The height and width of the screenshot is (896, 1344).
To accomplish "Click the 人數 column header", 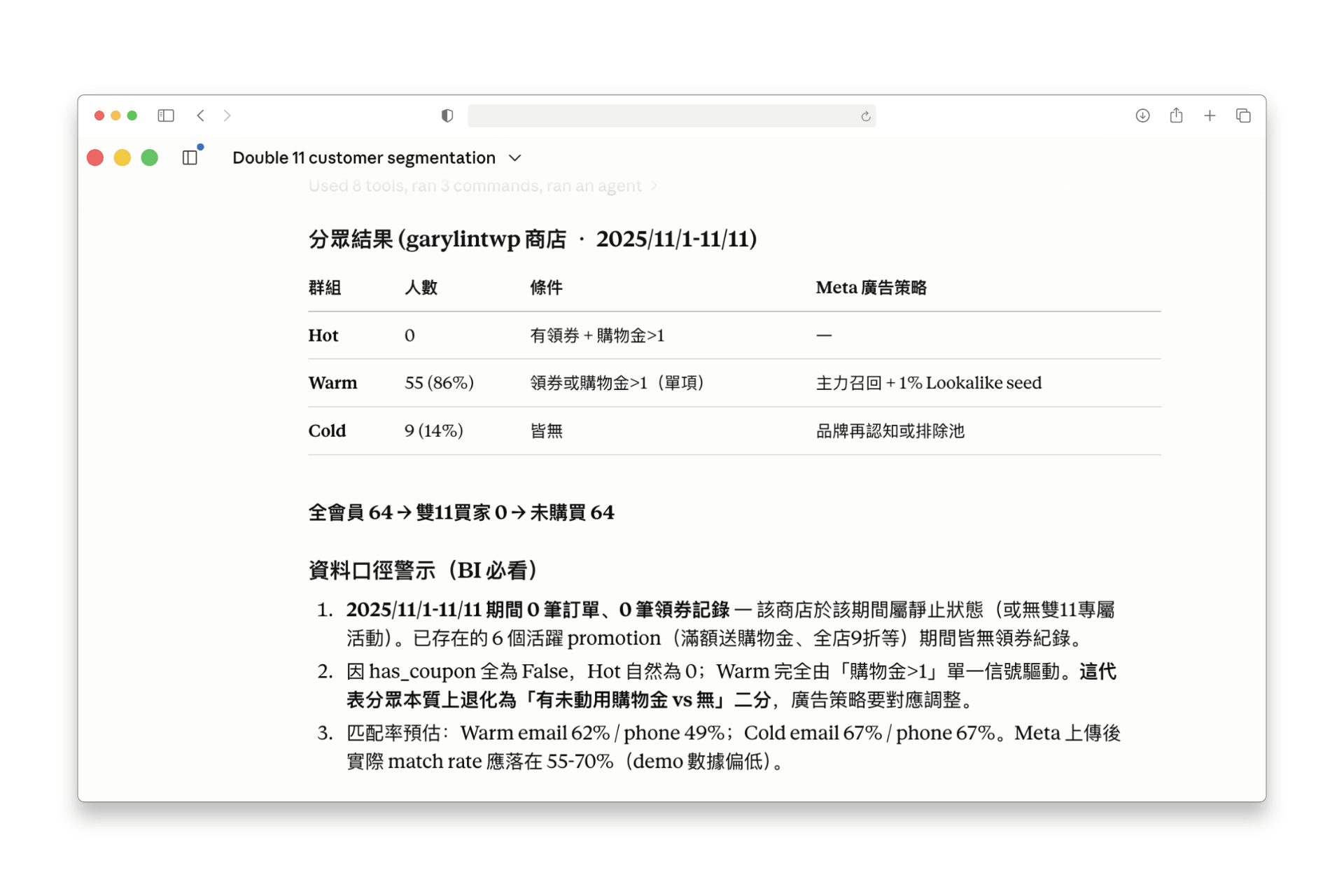I will pos(421,288).
